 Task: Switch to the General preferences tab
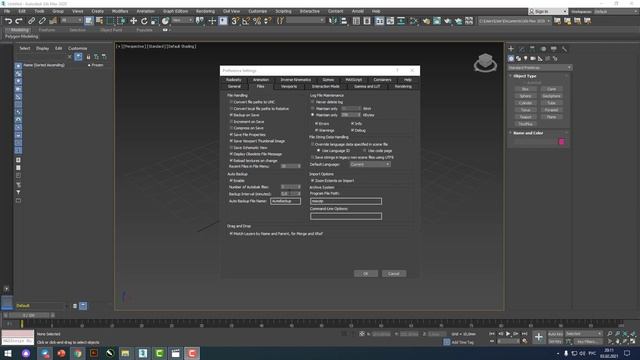coord(234,87)
